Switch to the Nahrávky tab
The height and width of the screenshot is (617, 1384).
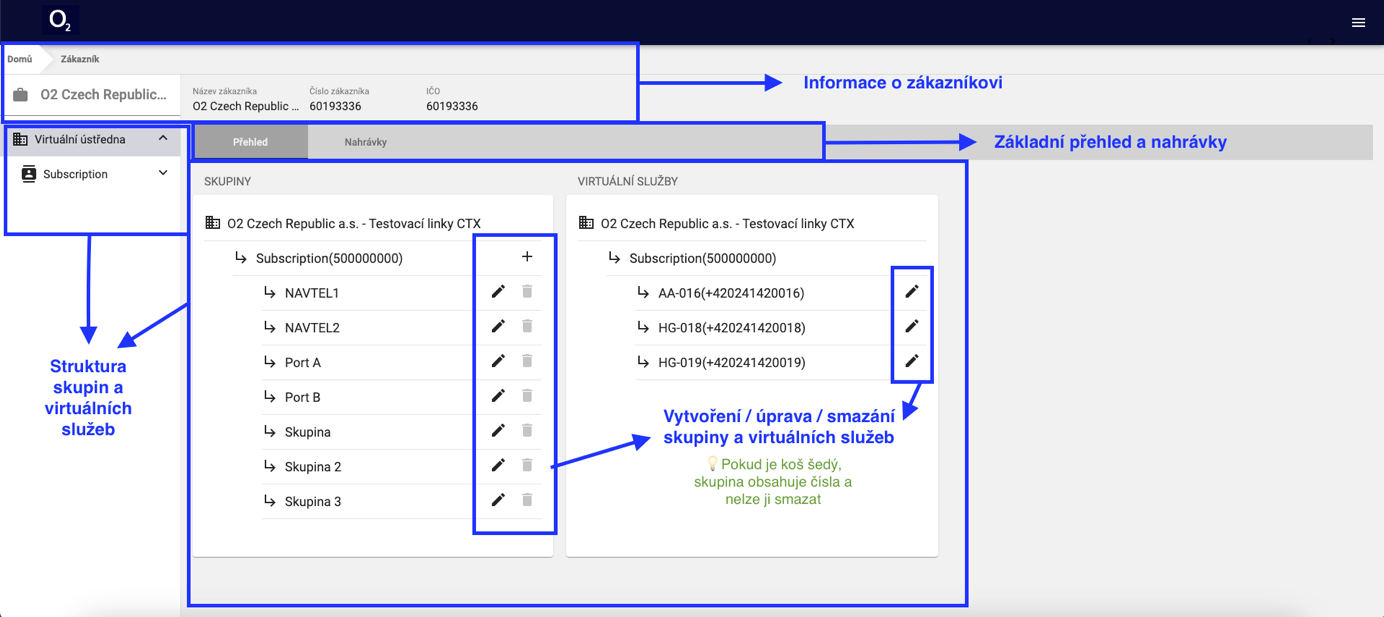coord(365,142)
